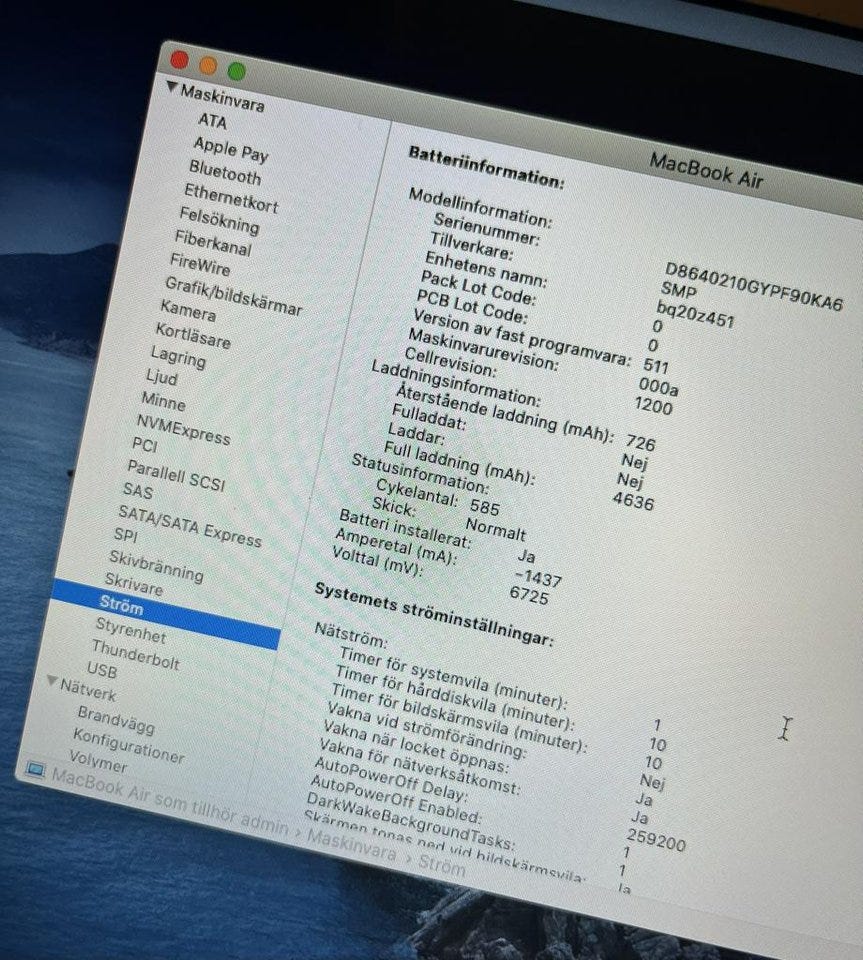The height and width of the screenshot is (960, 863).
Task: Click the manufacturer value SMP
Action: tap(678, 290)
